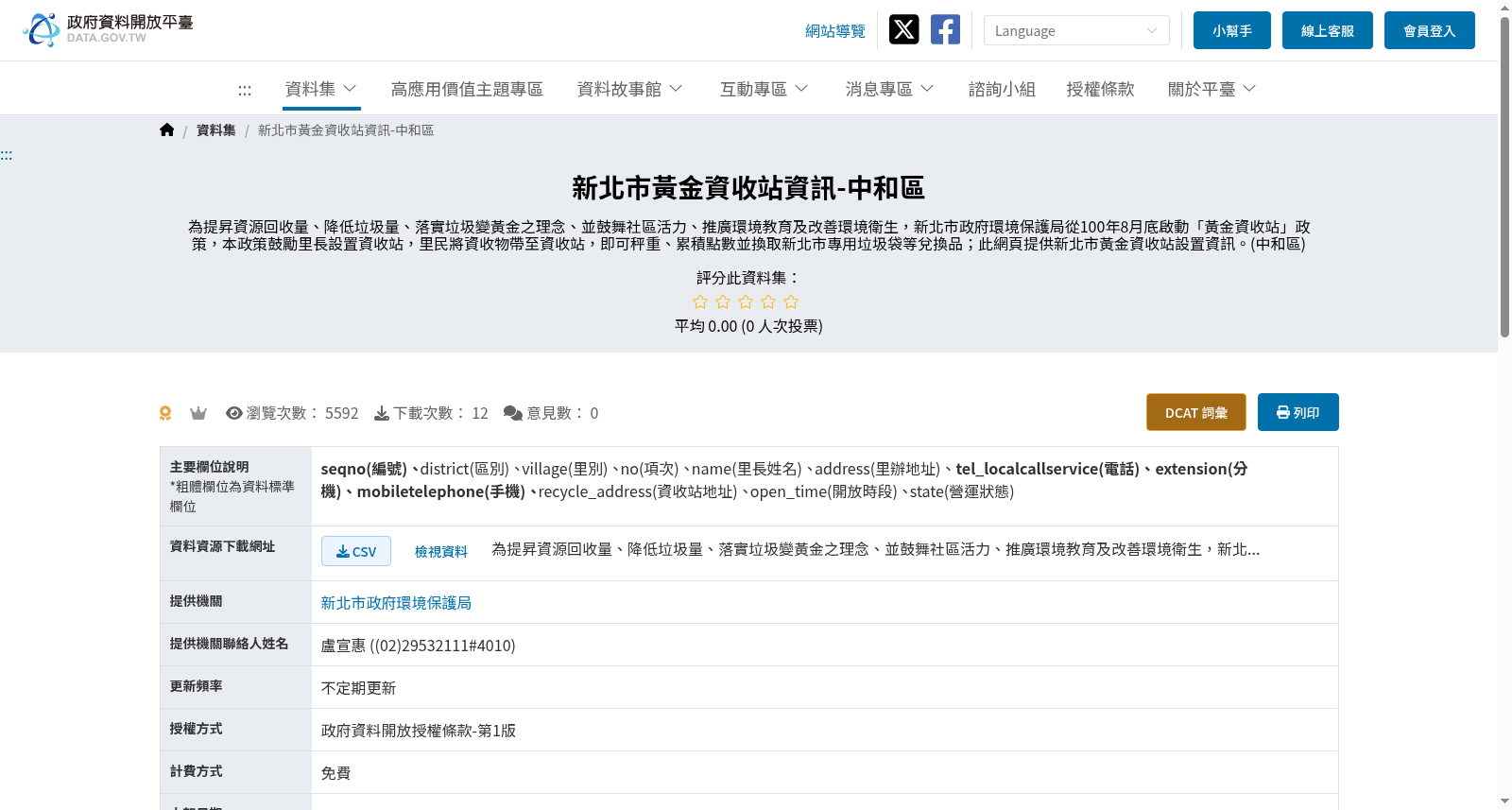Rate dataset with the first star
1512x810 pixels.
[700, 302]
